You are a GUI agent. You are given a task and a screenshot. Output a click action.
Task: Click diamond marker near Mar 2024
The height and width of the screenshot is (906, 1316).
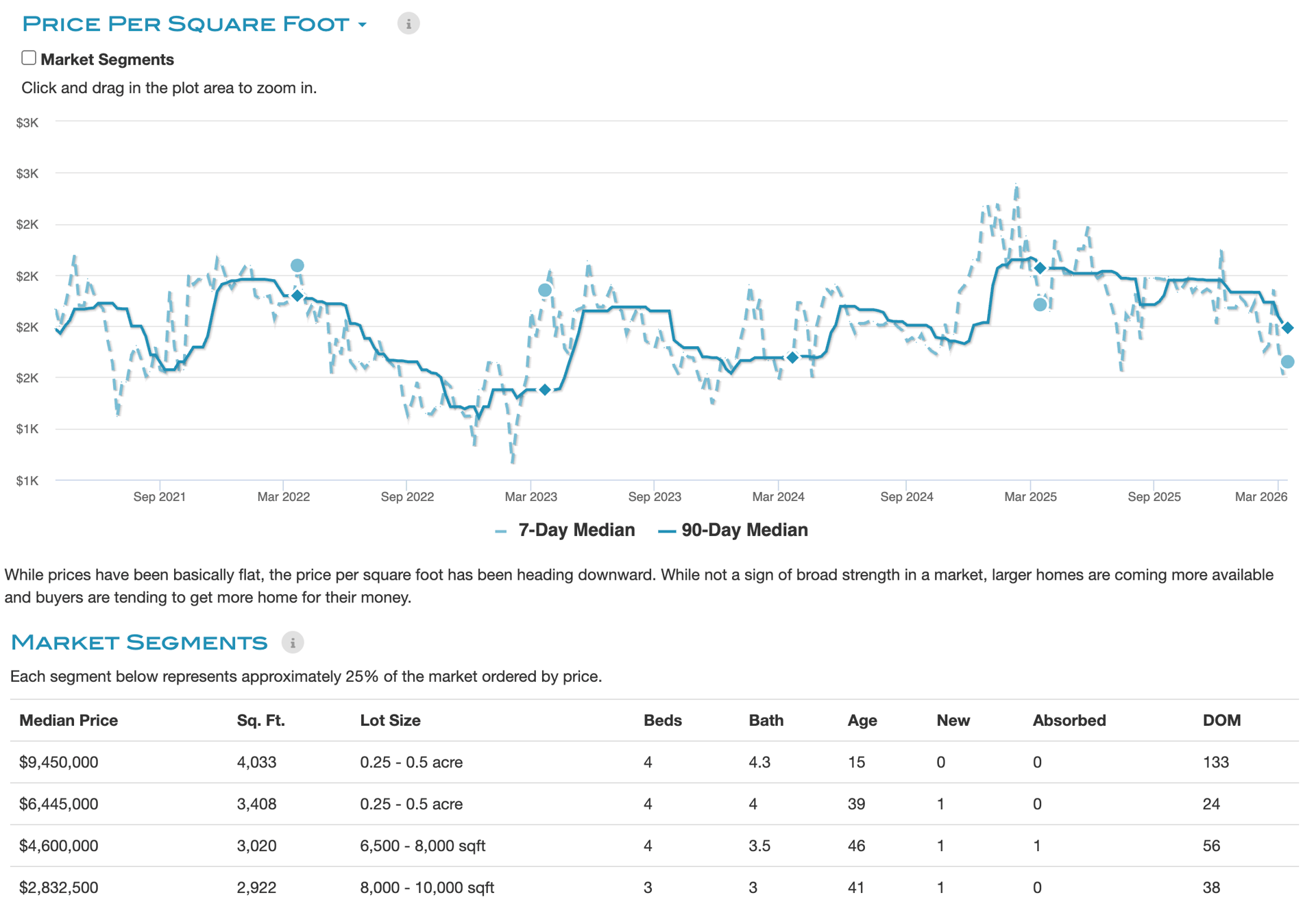792,357
